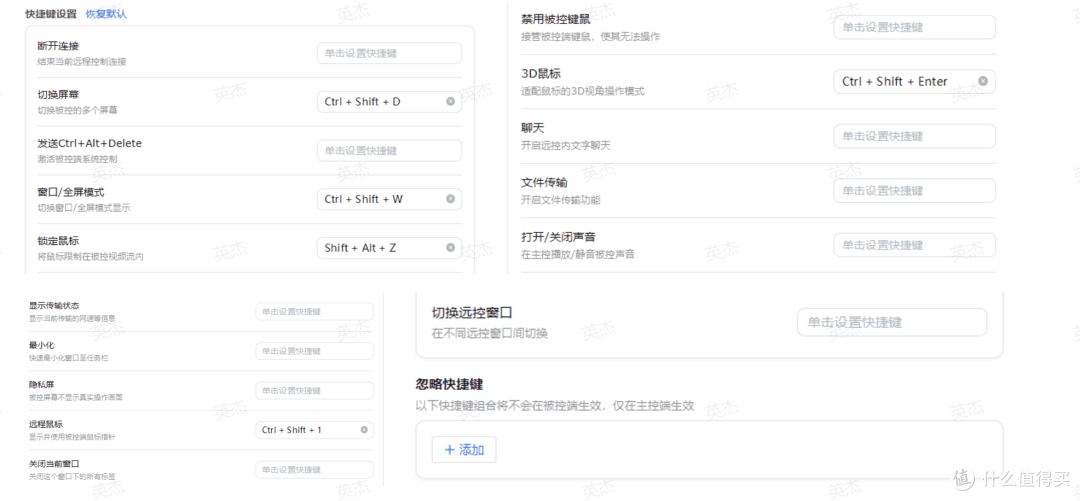Clear the Ctrl + Shift + D shortcut
The image size is (1080, 501).
(x=450, y=101)
